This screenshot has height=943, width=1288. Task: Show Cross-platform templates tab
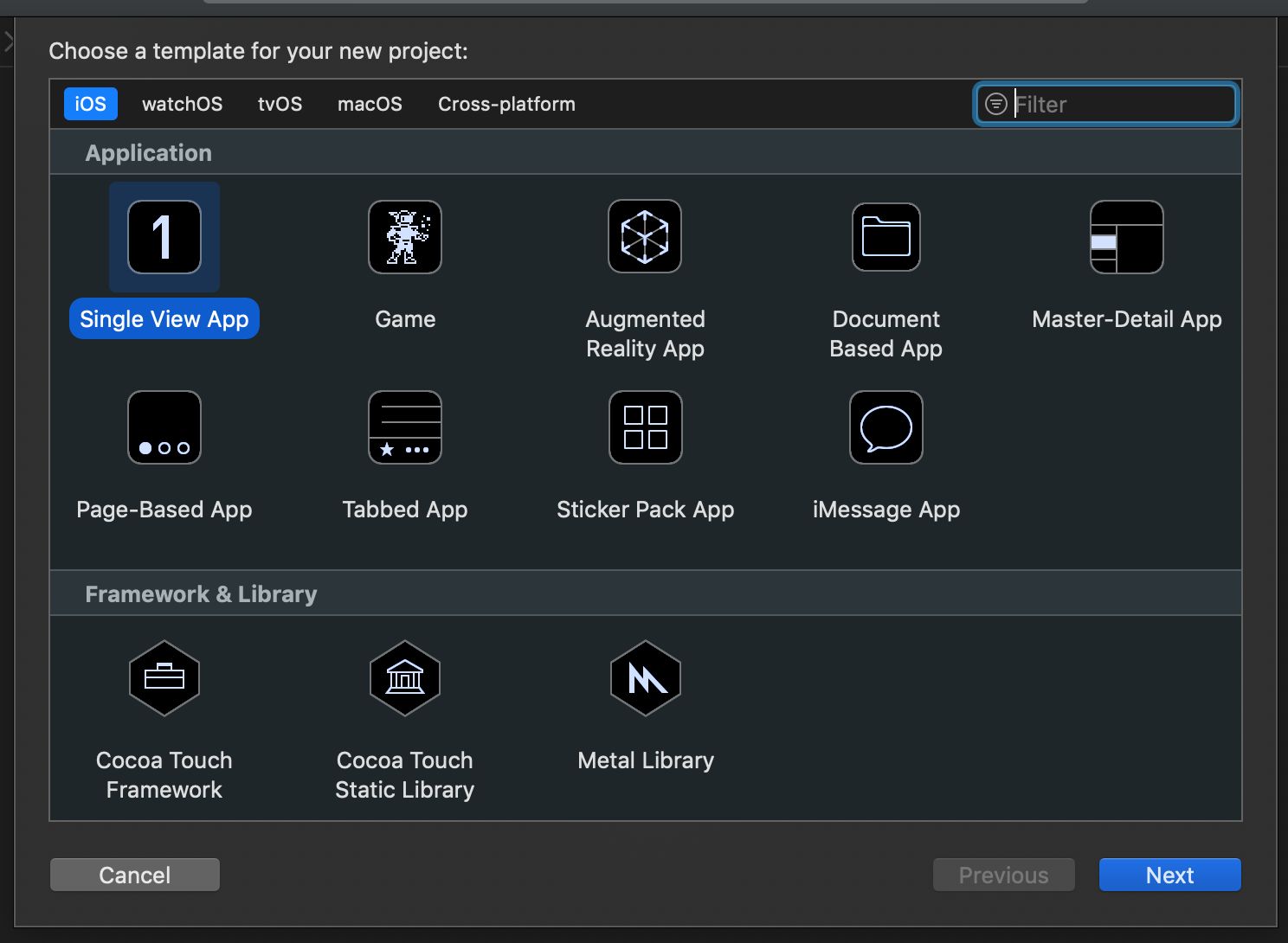coord(506,104)
